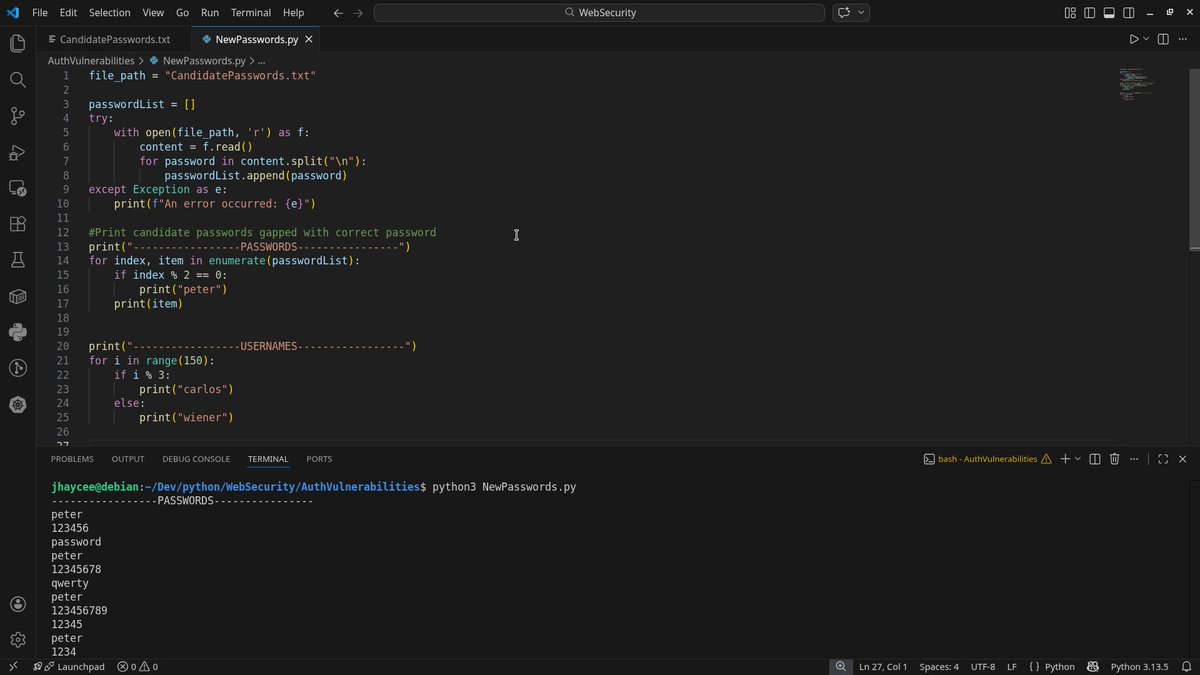
Task: Open the Run menu
Action: click(x=210, y=13)
